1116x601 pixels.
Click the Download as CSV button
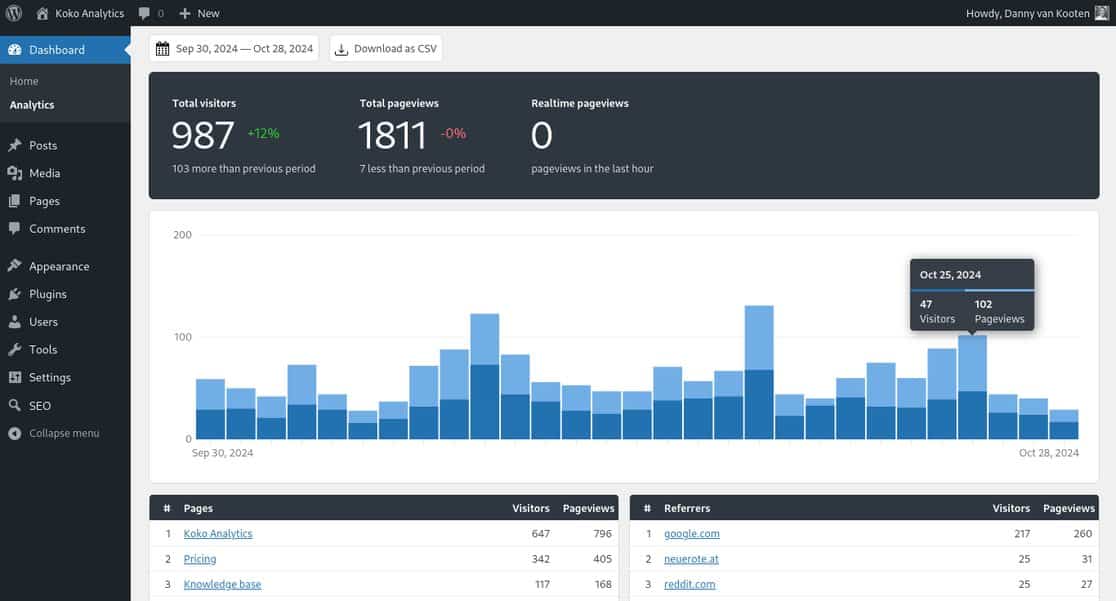click(x=385, y=47)
